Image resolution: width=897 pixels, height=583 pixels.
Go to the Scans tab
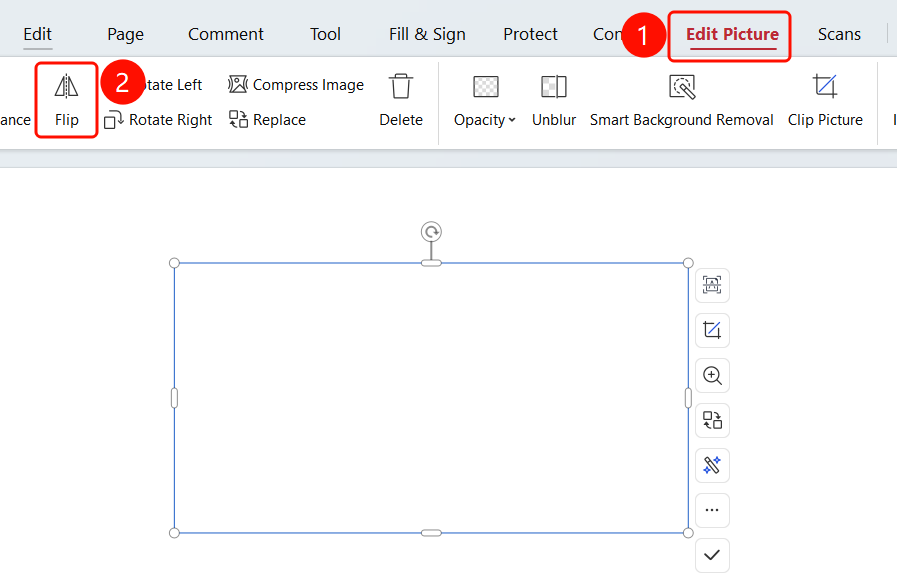point(839,34)
